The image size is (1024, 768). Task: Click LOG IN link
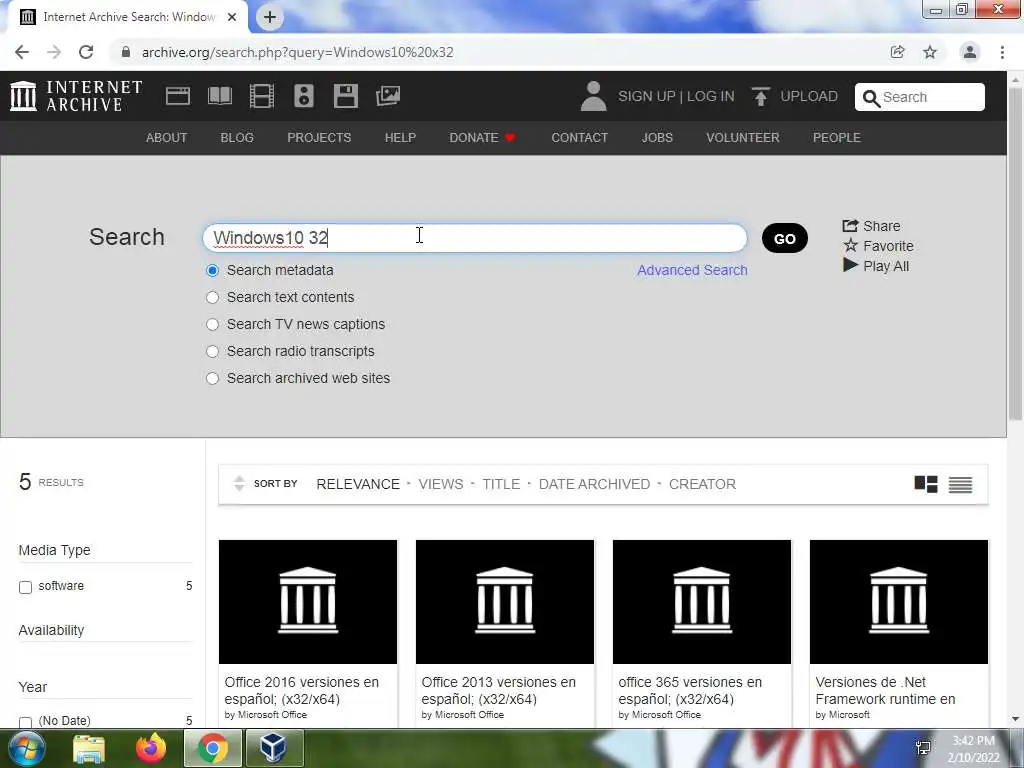[x=711, y=96]
